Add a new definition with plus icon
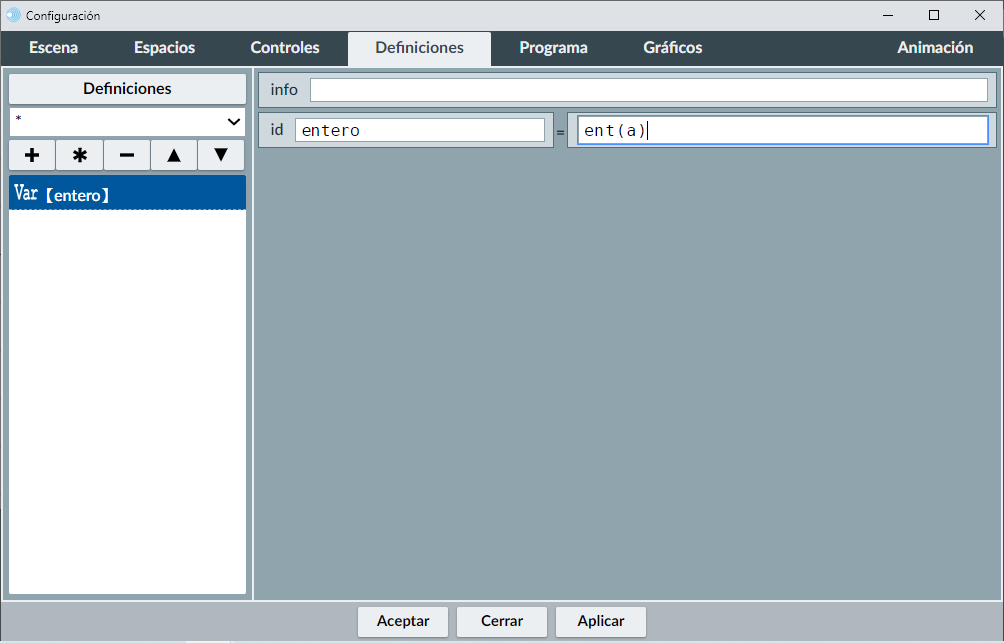This screenshot has height=643, width=1004. click(32, 155)
